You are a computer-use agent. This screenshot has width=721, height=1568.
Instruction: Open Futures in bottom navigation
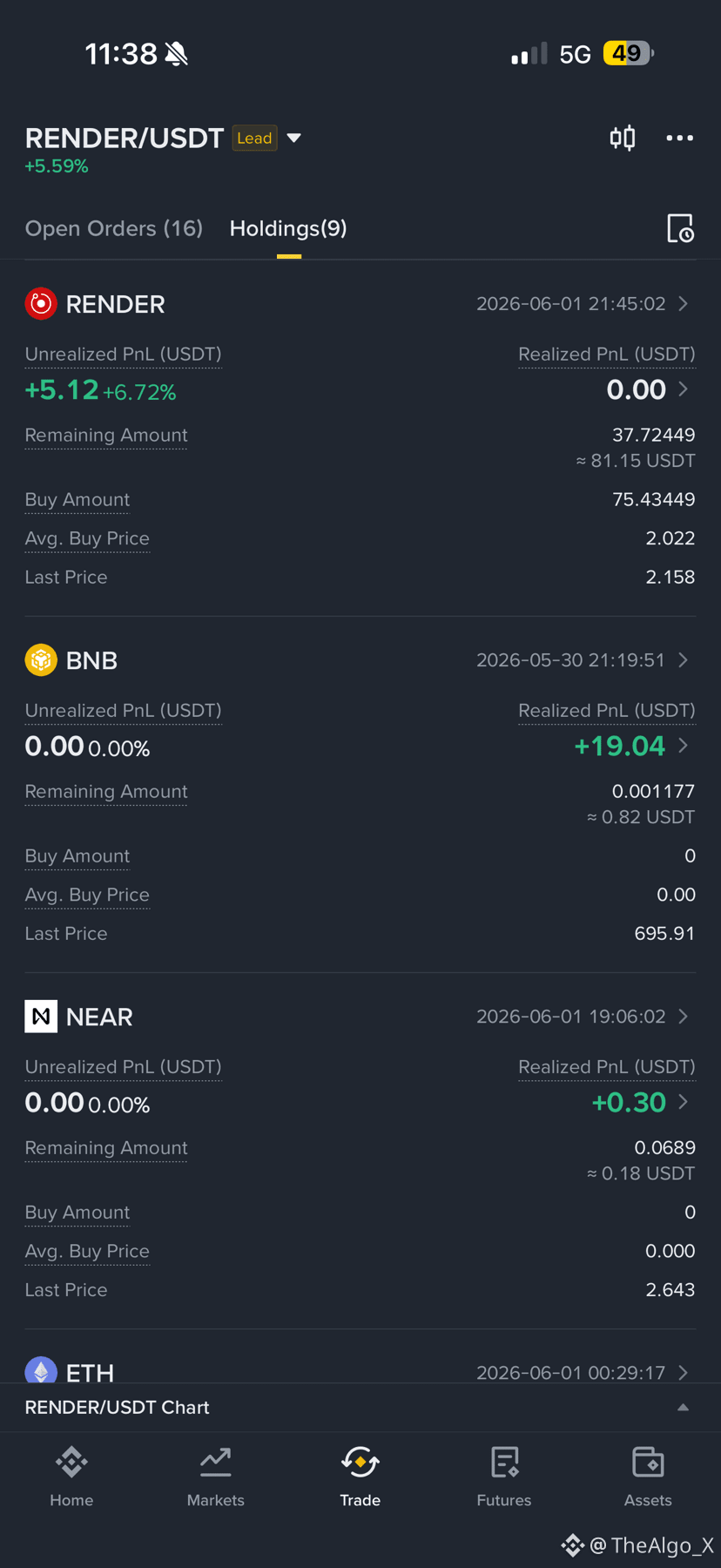(504, 1477)
